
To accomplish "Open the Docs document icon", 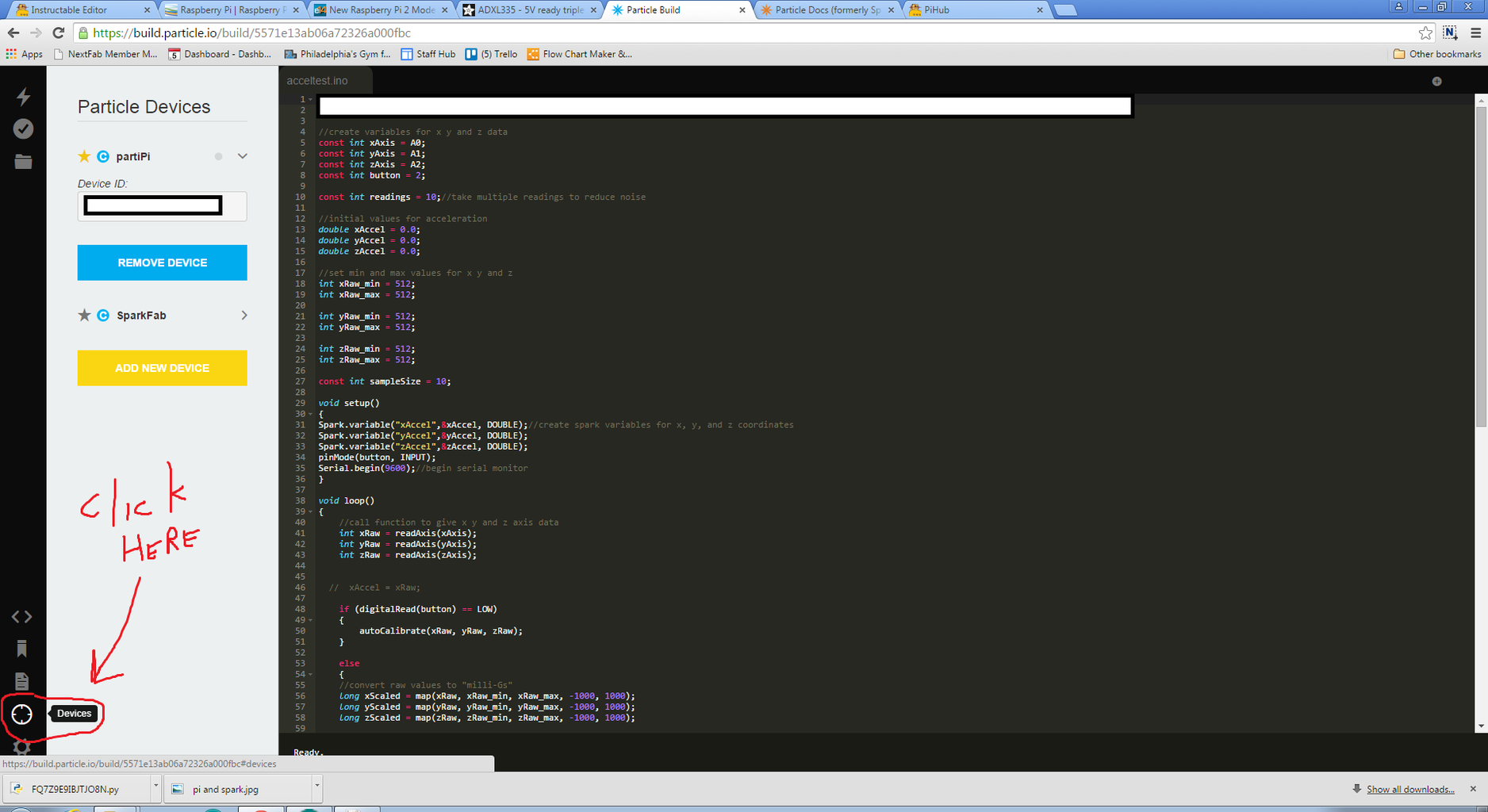I will click(x=22, y=681).
